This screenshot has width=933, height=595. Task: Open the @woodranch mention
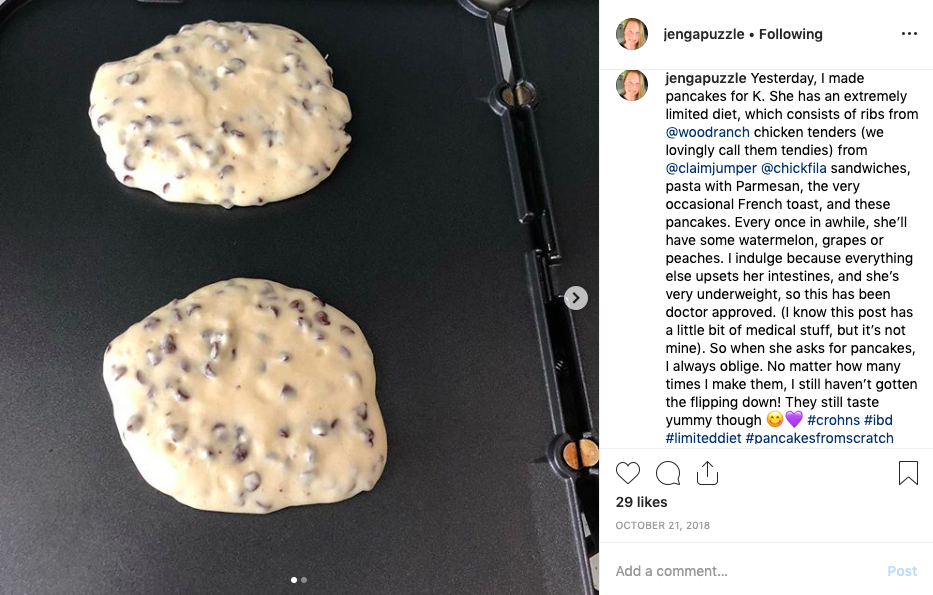click(x=707, y=132)
